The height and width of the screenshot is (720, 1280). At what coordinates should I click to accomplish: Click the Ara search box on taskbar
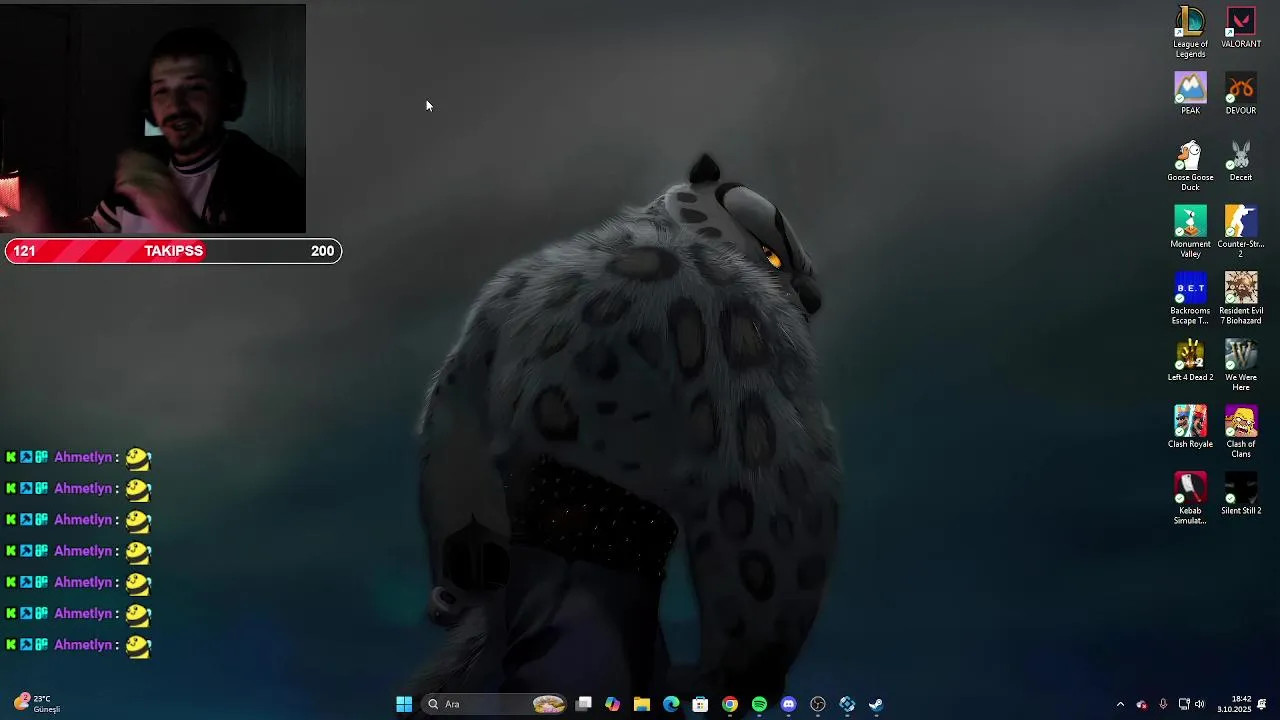click(496, 704)
